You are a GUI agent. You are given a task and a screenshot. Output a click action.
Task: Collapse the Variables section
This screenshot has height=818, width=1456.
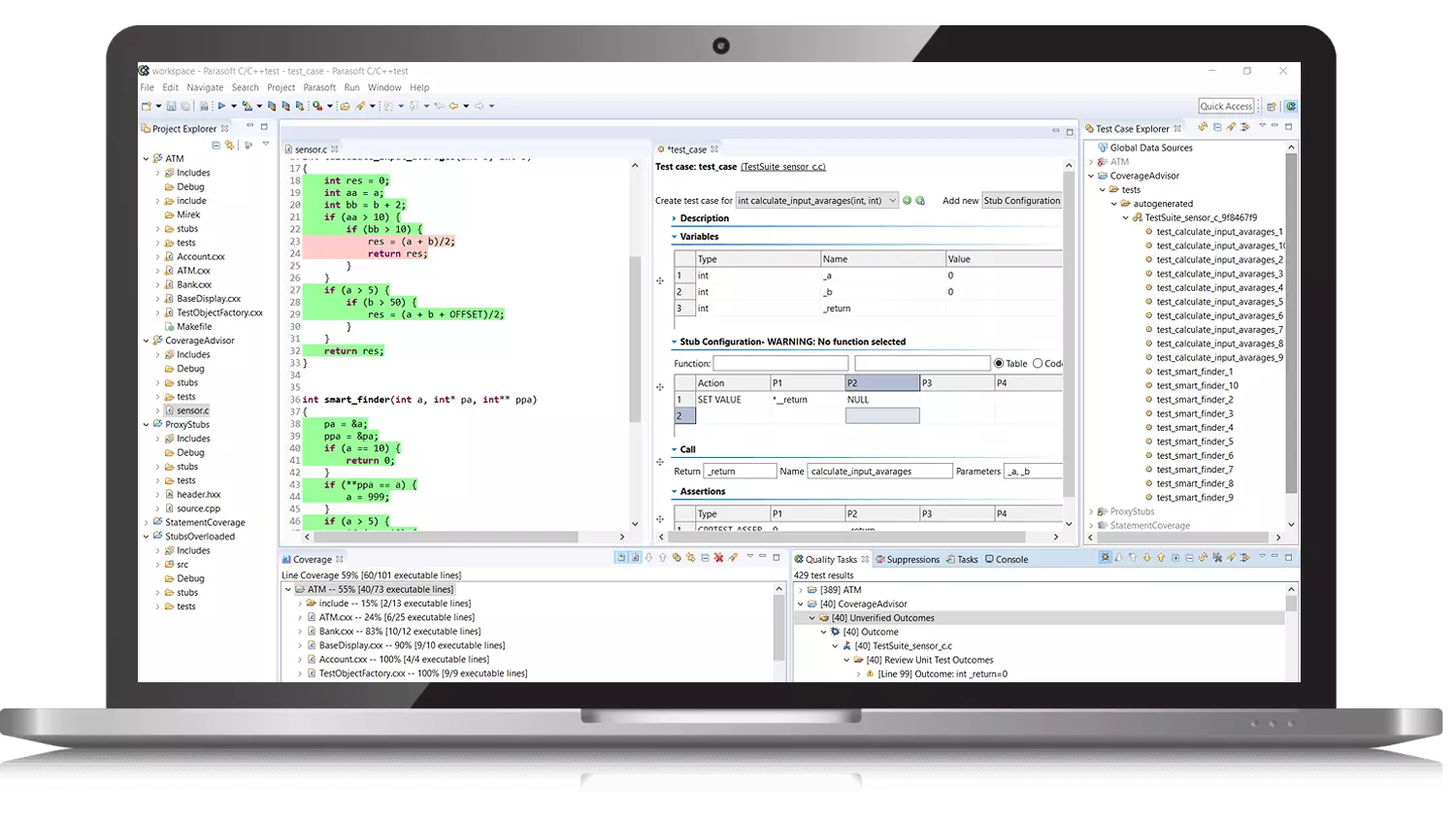675,237
